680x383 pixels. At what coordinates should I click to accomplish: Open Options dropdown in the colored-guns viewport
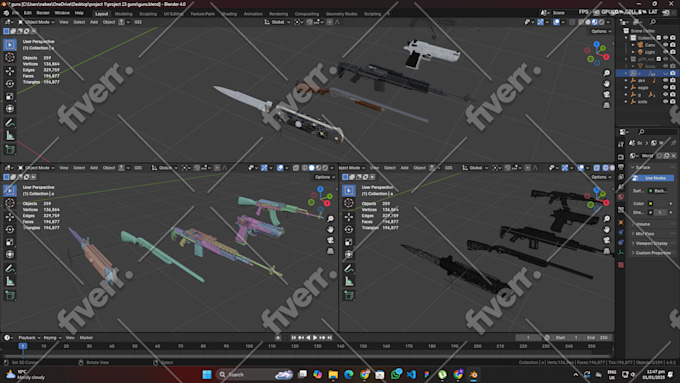point(325,177)
